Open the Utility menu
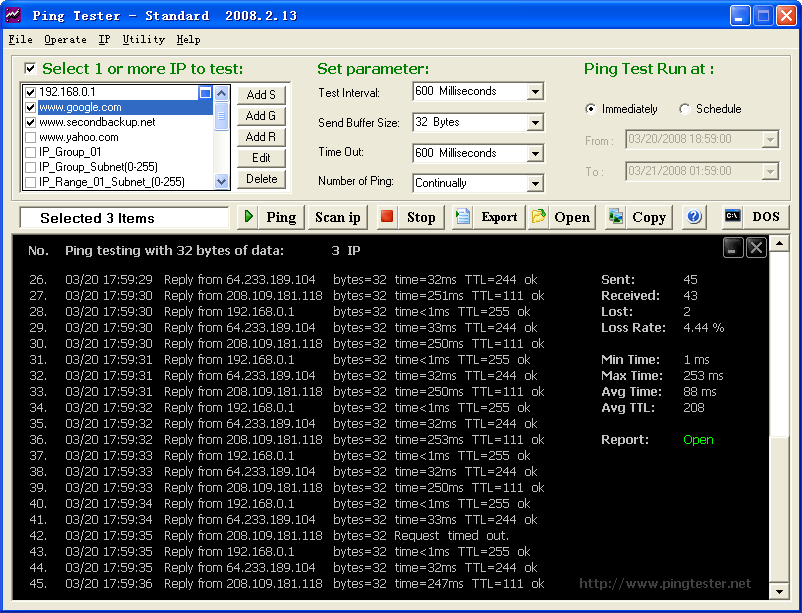 coord(143,40)
